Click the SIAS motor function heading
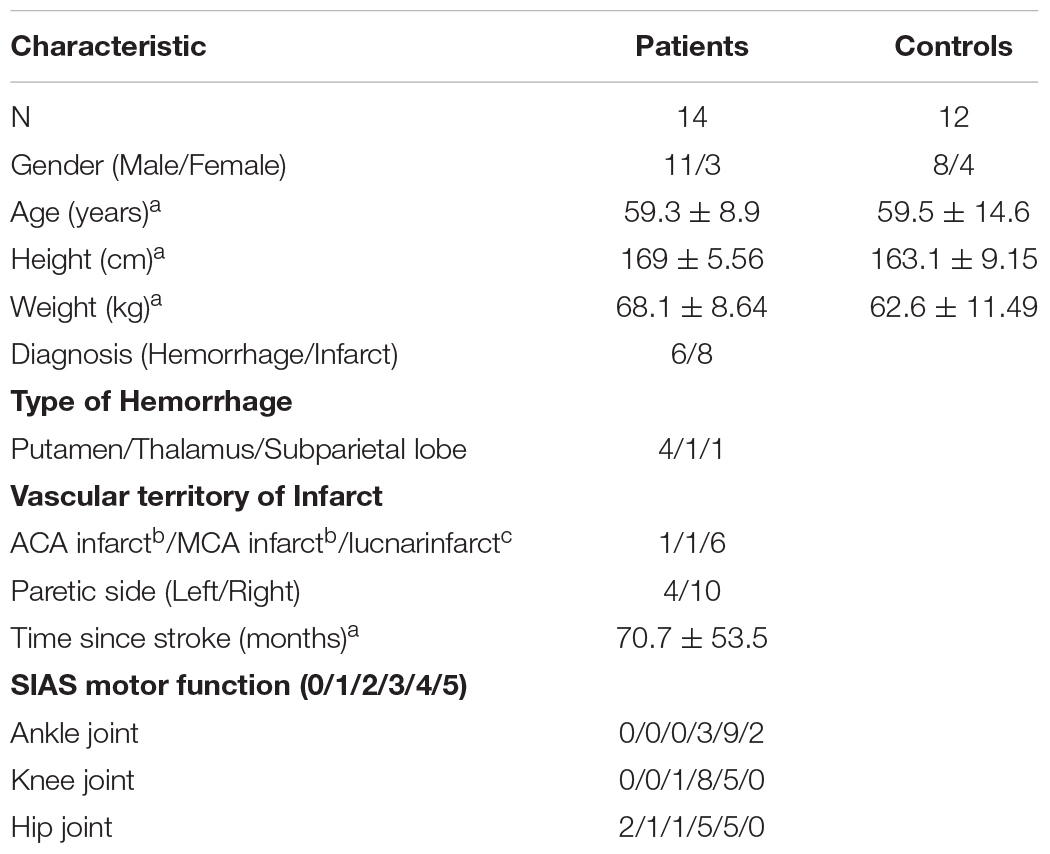1050x854 pixels. [238, 686]
